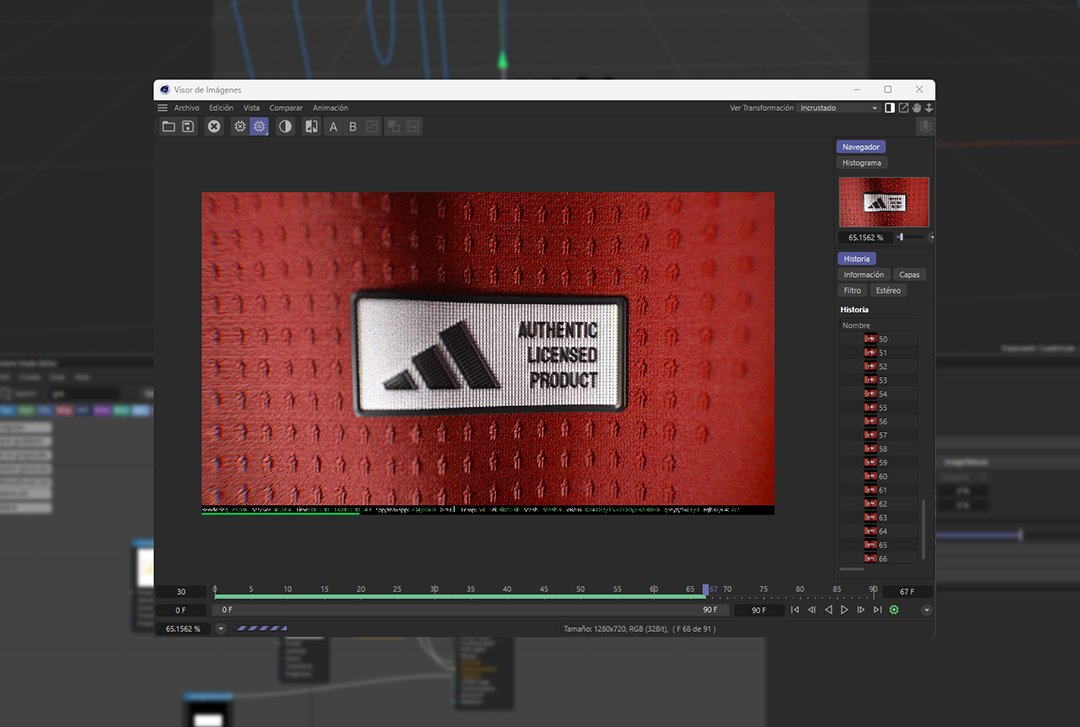Select history frame 63
Image resolution: width=1080 pixels, height=727 pixels.
[878, 518]
